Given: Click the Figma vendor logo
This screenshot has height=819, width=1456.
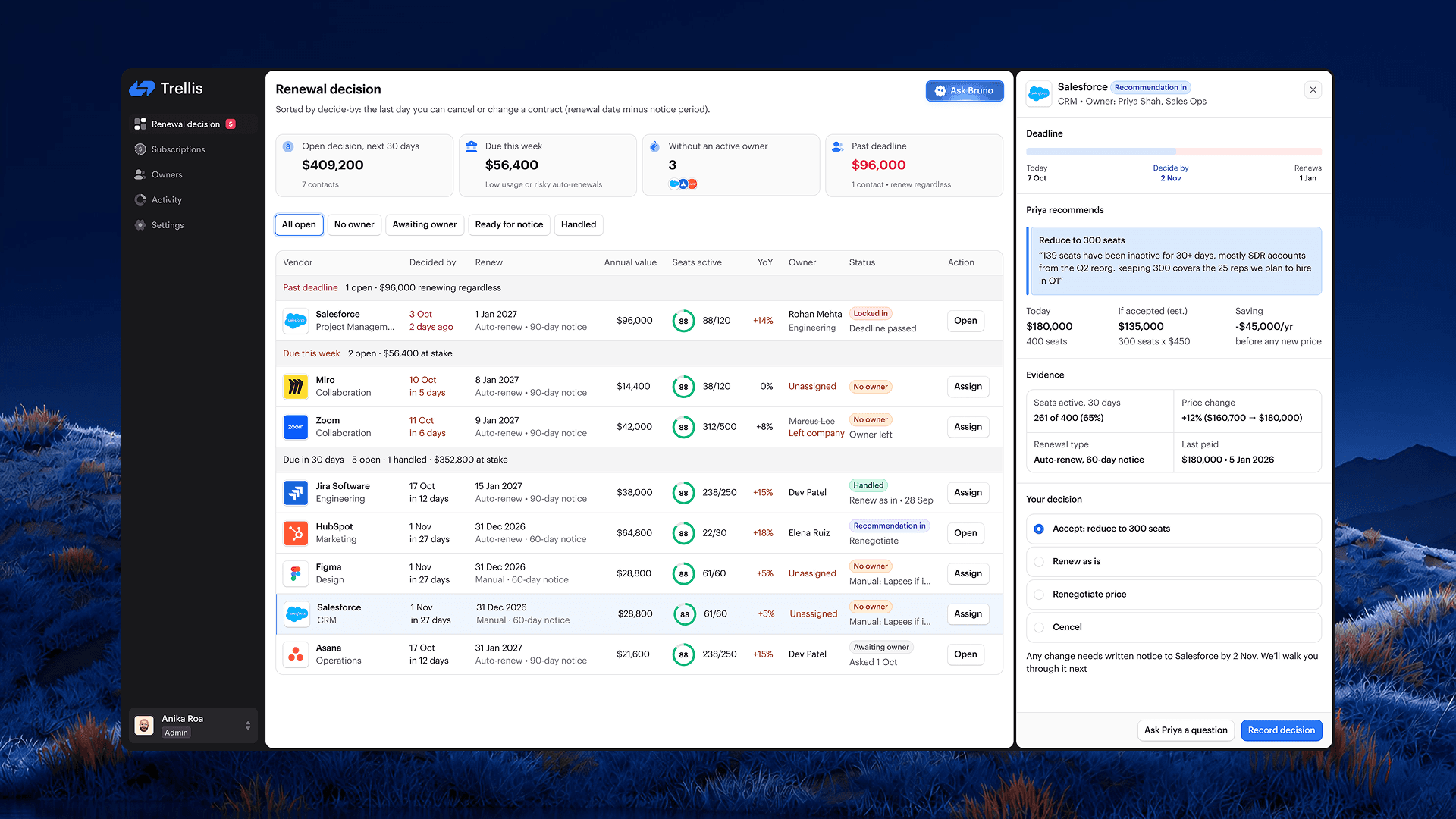Looking at the screenshot, I should coord(296,573).
